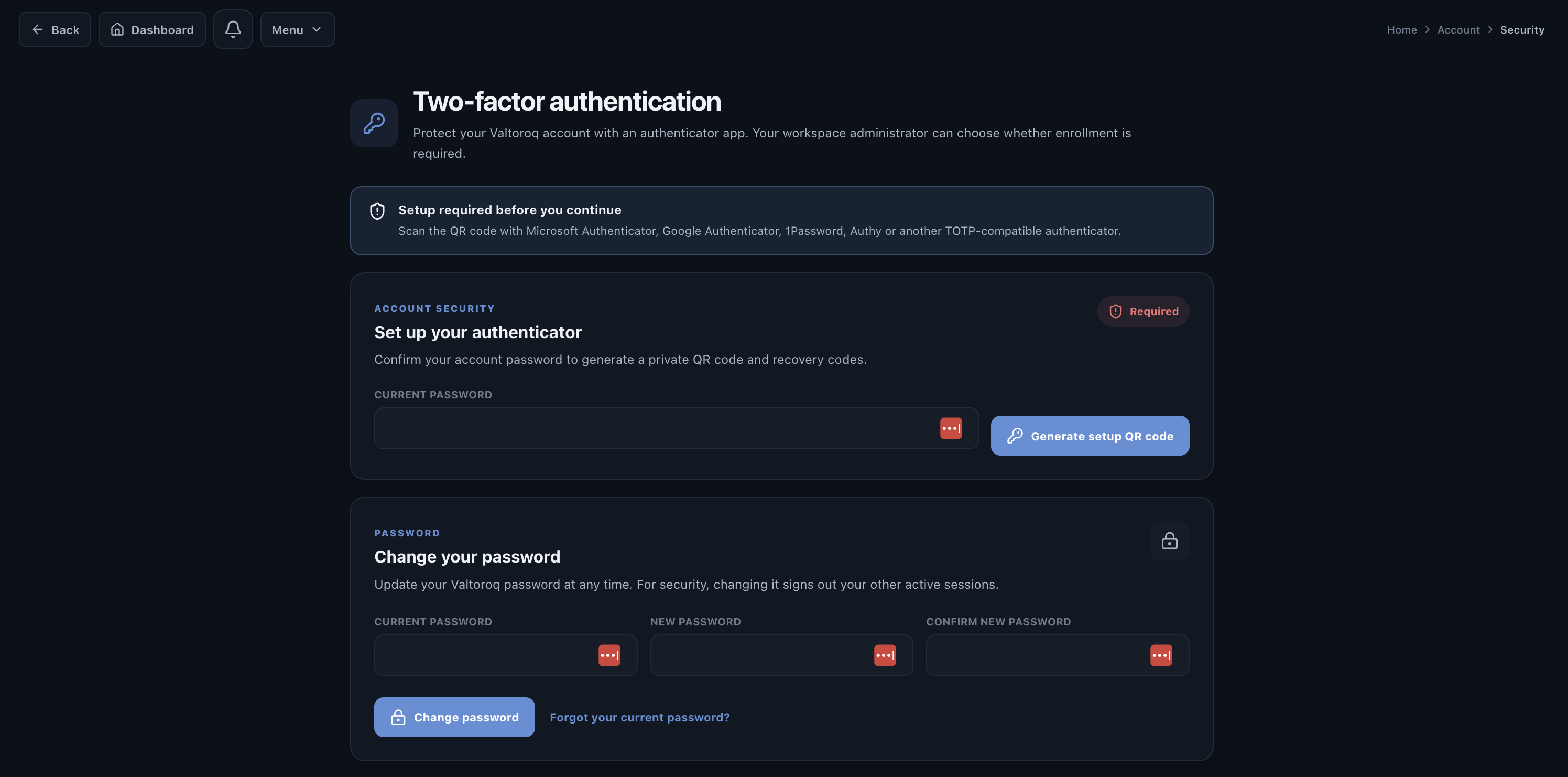Click the password manager icon in authenticator Current Password field
Screen dimensions: 1568x777
951,428
